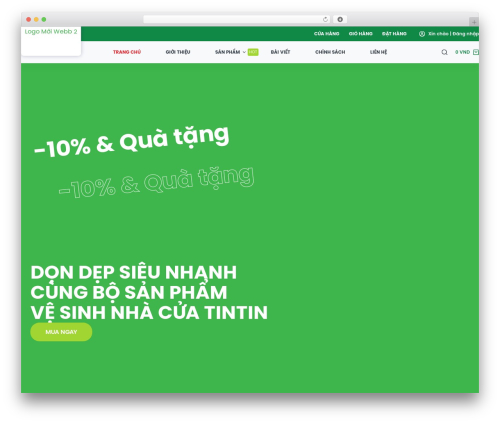Screen dimensions: 500x423
Task: Click the search magnifier icon in the navbar
Action: tap(444, 52)
